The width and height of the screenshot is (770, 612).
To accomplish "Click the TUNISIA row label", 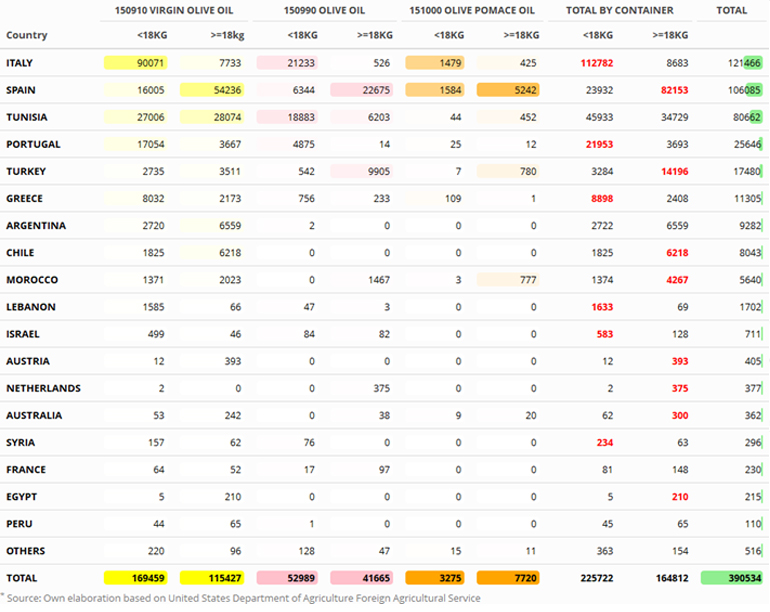I will (x=27, y=117).
